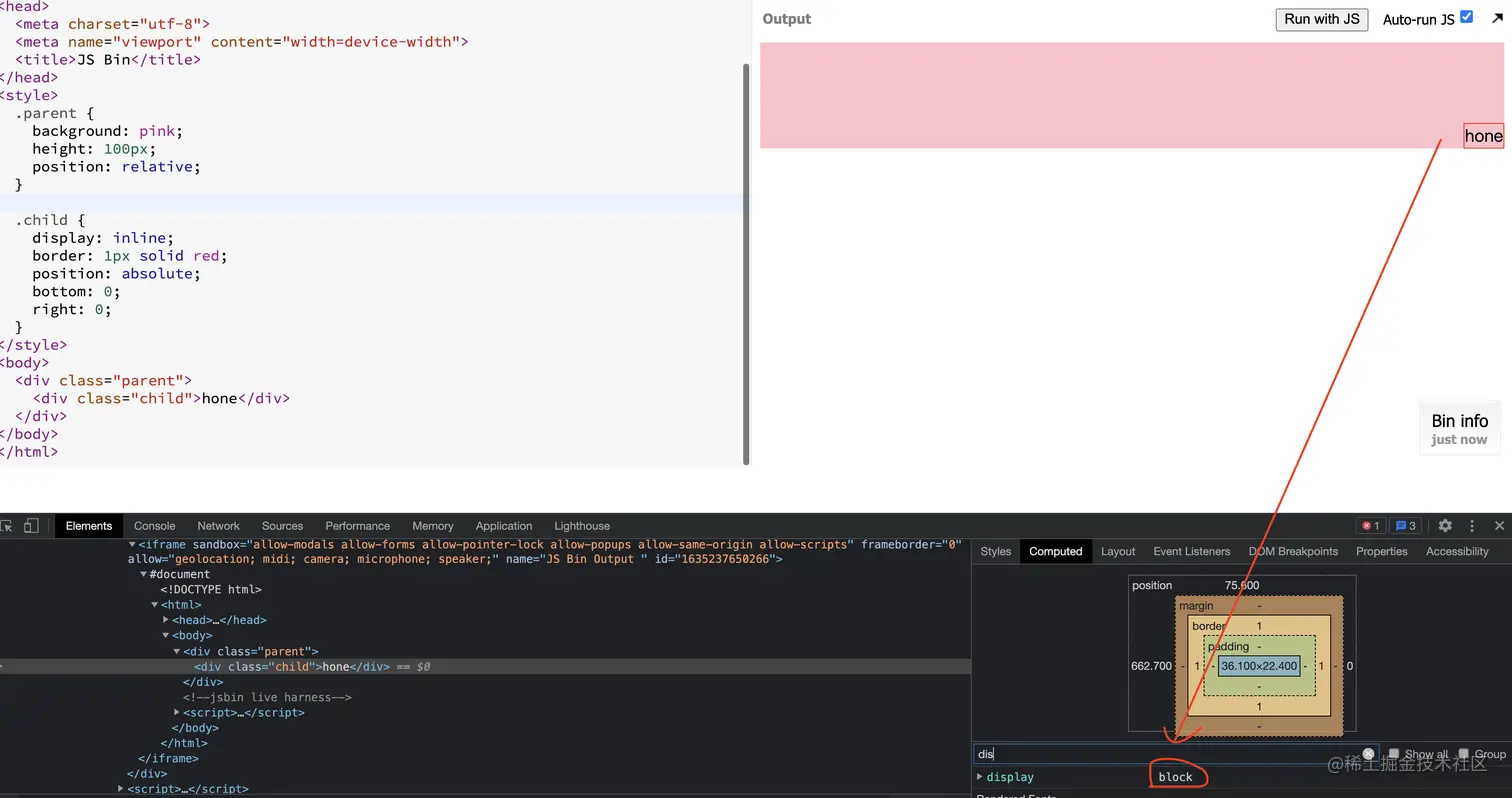Click the hone child box in output

(1483, 136)
